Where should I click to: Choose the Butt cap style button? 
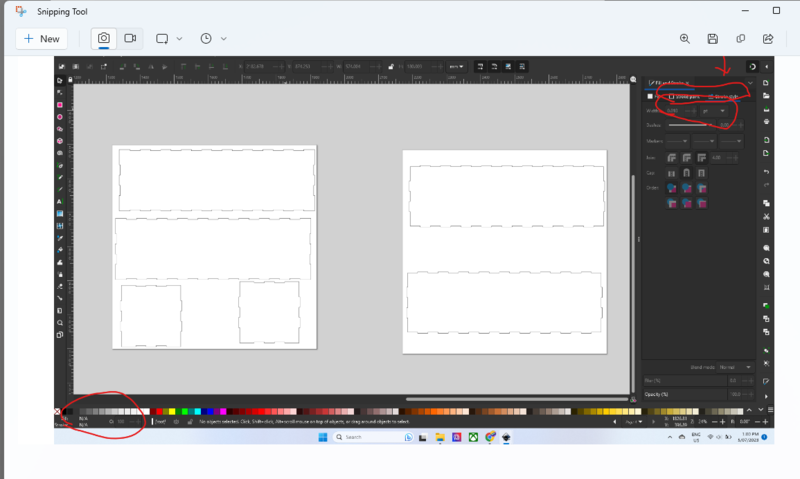pos(671,173)
